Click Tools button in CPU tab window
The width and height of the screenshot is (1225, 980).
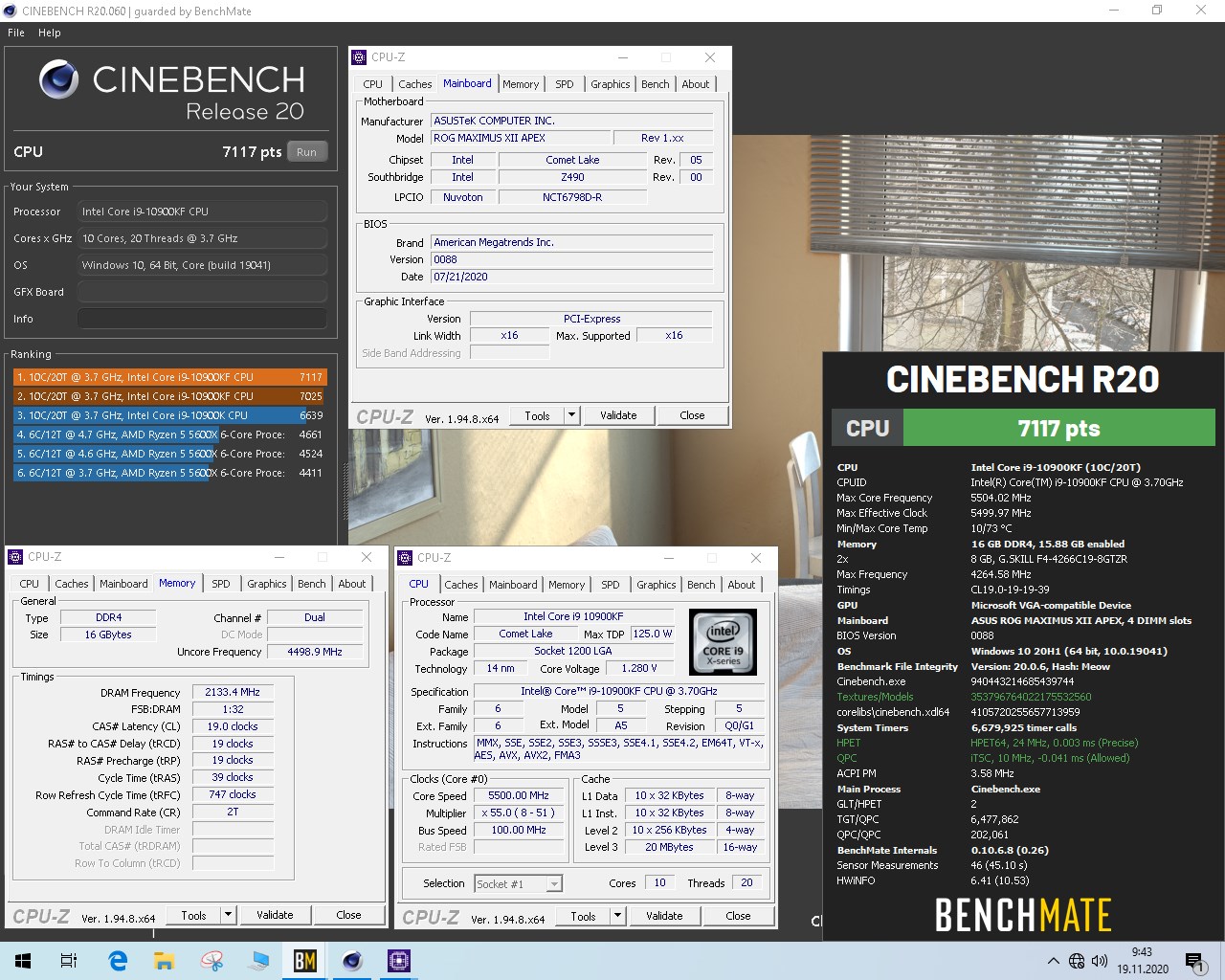coord(584,916)
